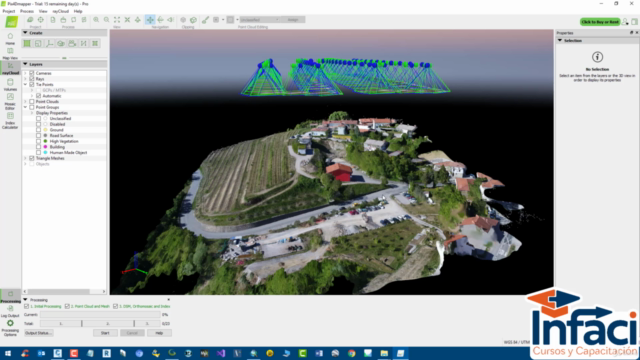Open the Index Calculator view
640x360 pixels.
point(10,120)
